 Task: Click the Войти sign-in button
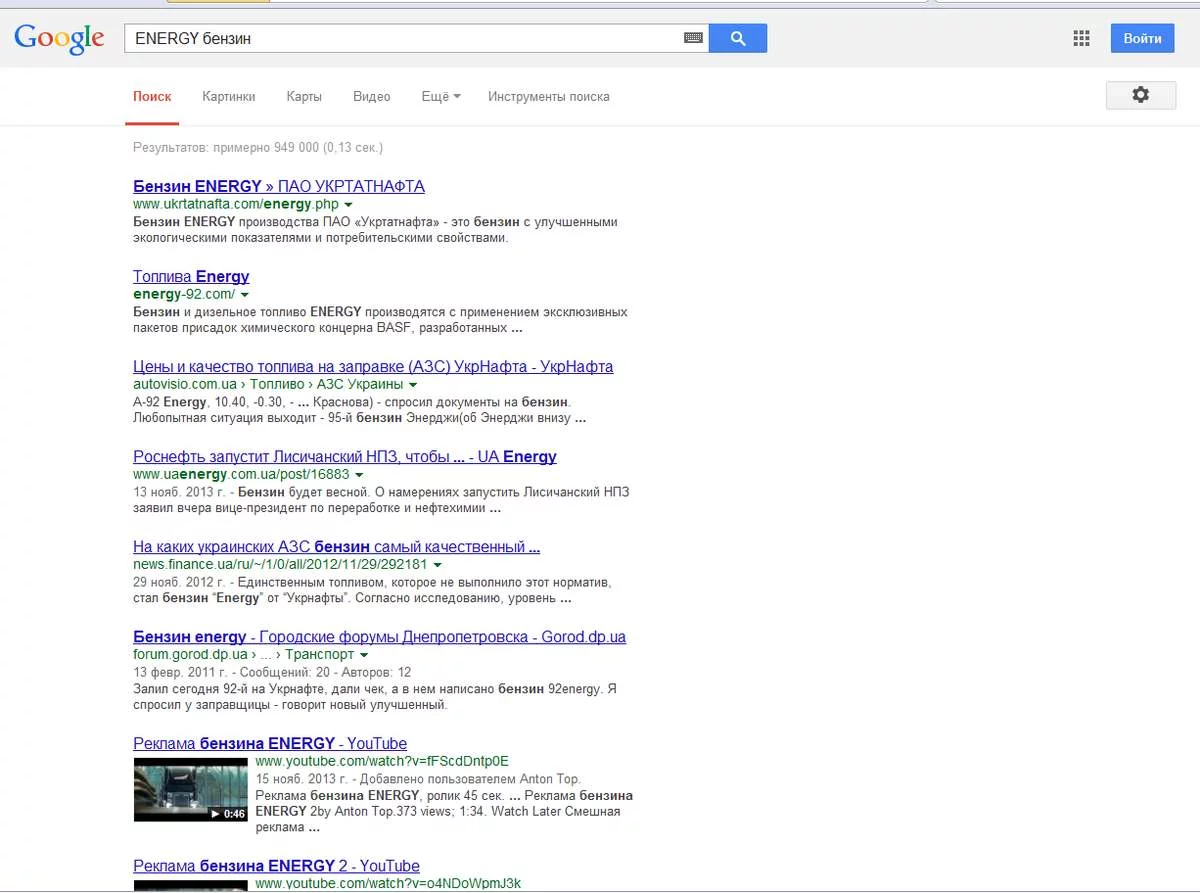click(x=1142, y=39)
